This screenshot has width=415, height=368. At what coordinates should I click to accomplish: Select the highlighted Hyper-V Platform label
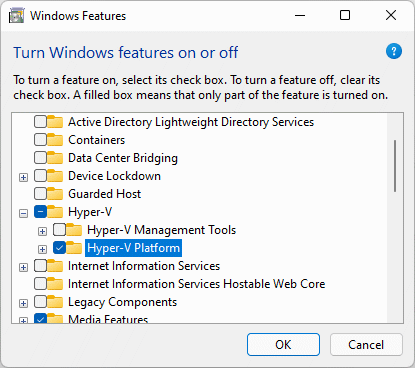tap(133, 248)
